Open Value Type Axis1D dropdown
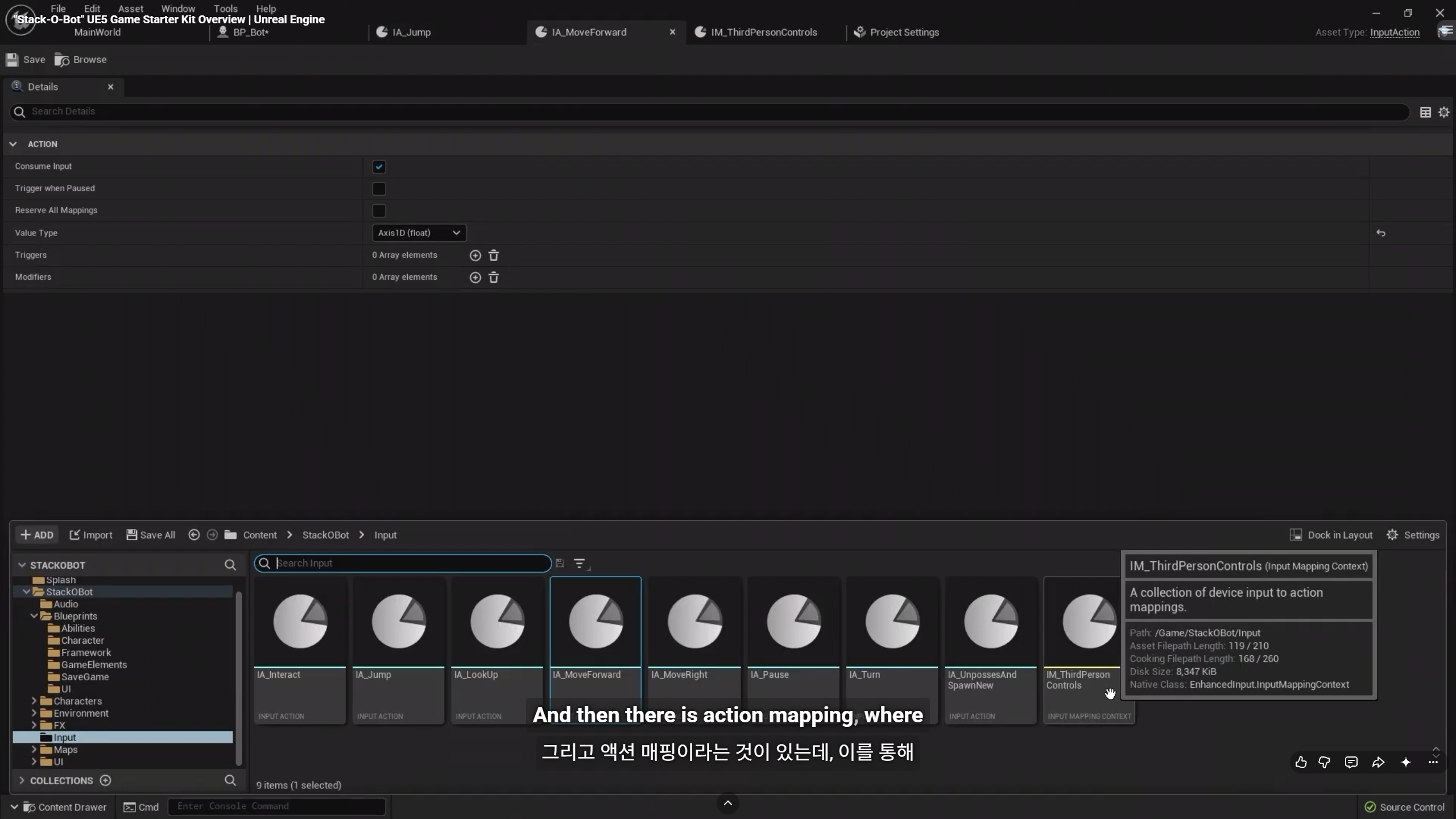The height and width of the screenshot is (819, 1456). point(419,233)
